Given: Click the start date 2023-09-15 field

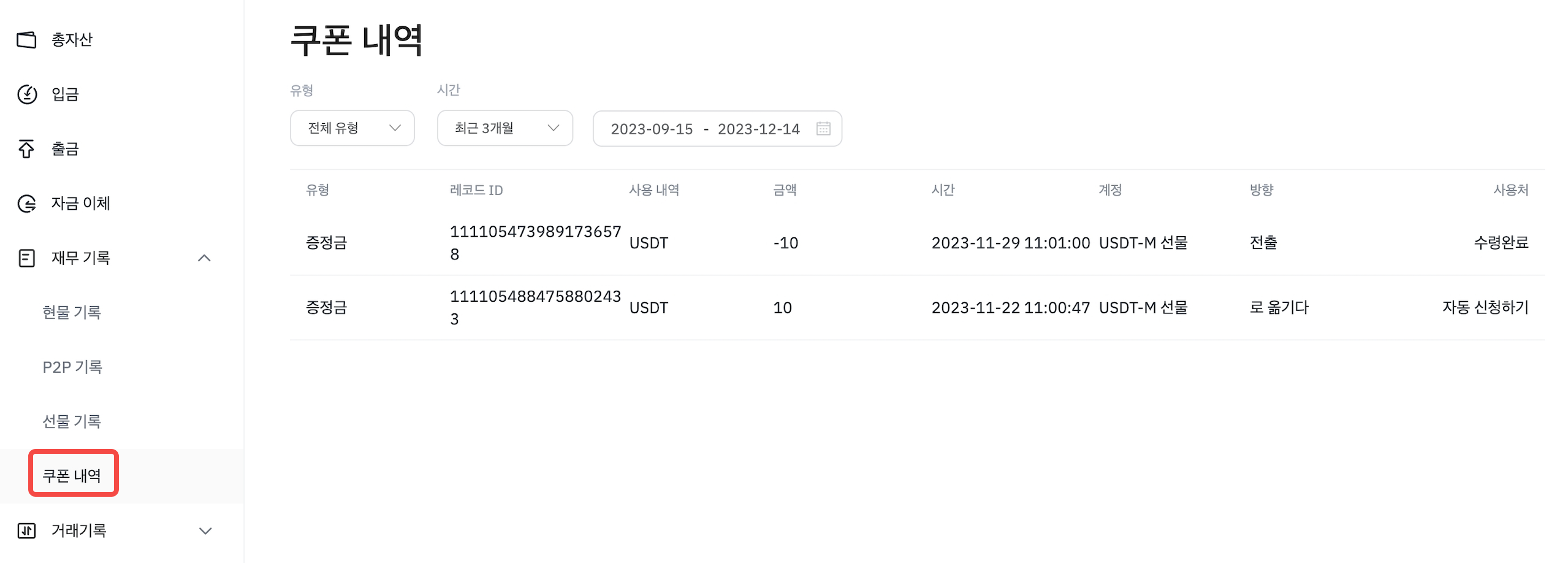Looking at the screenshot, I should [x=652, y=129].
